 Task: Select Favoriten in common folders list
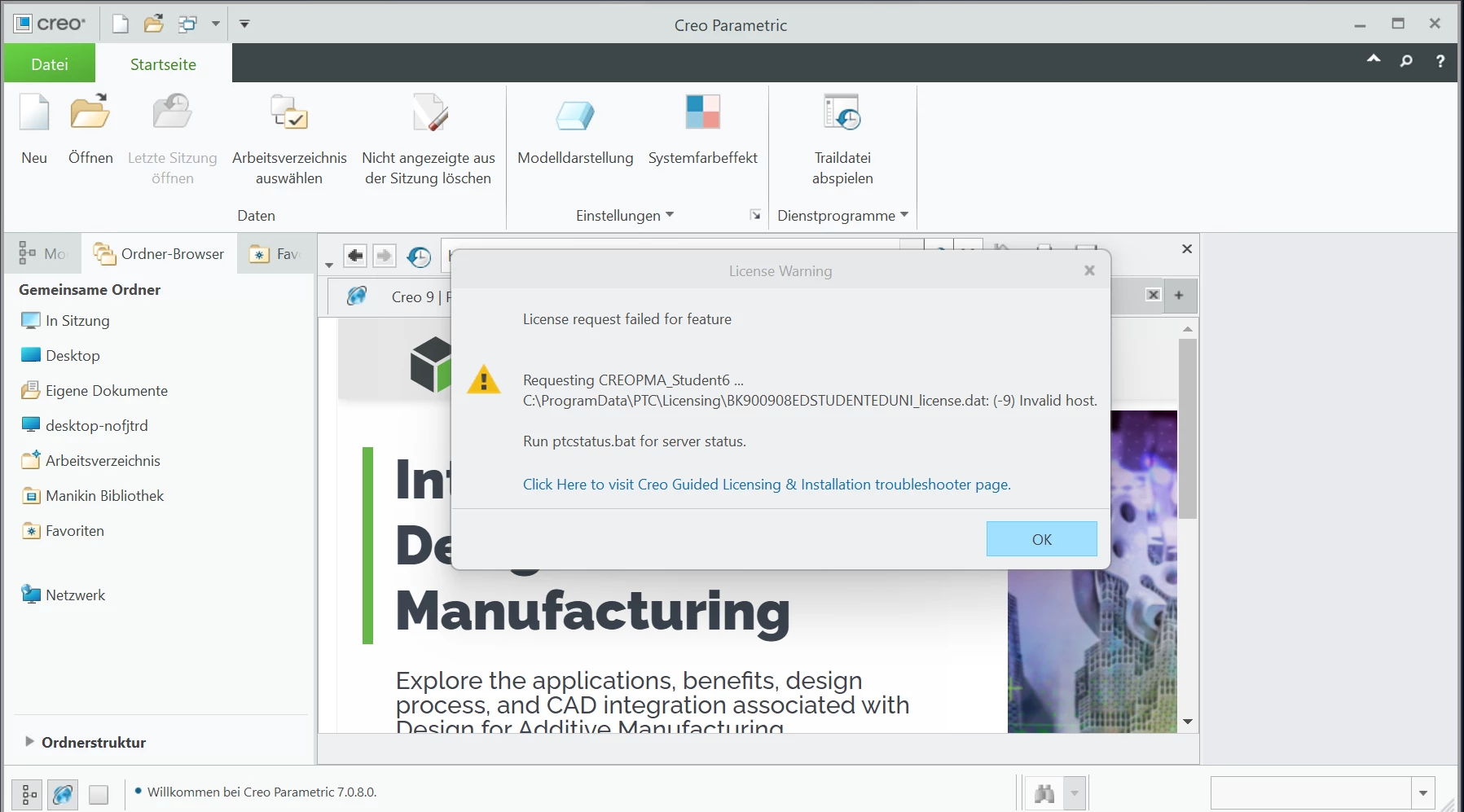coord(63,530)
